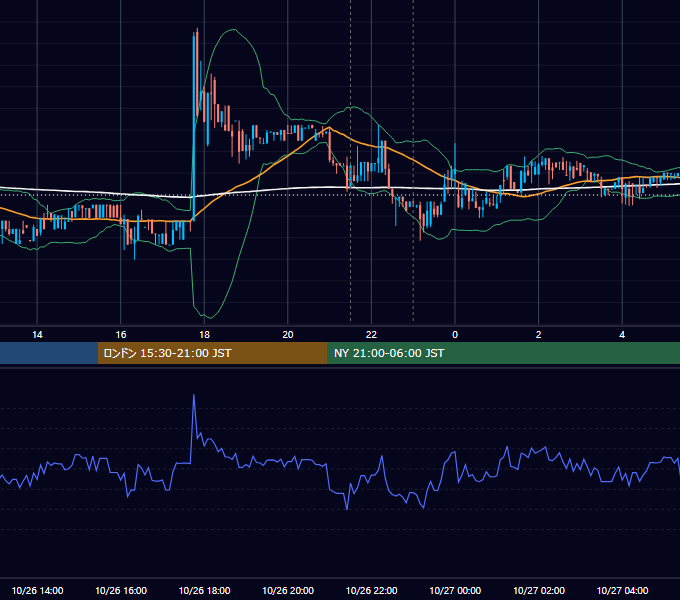Select the ロンドン 15:30-21:00 JST session band

pos(212,353)
